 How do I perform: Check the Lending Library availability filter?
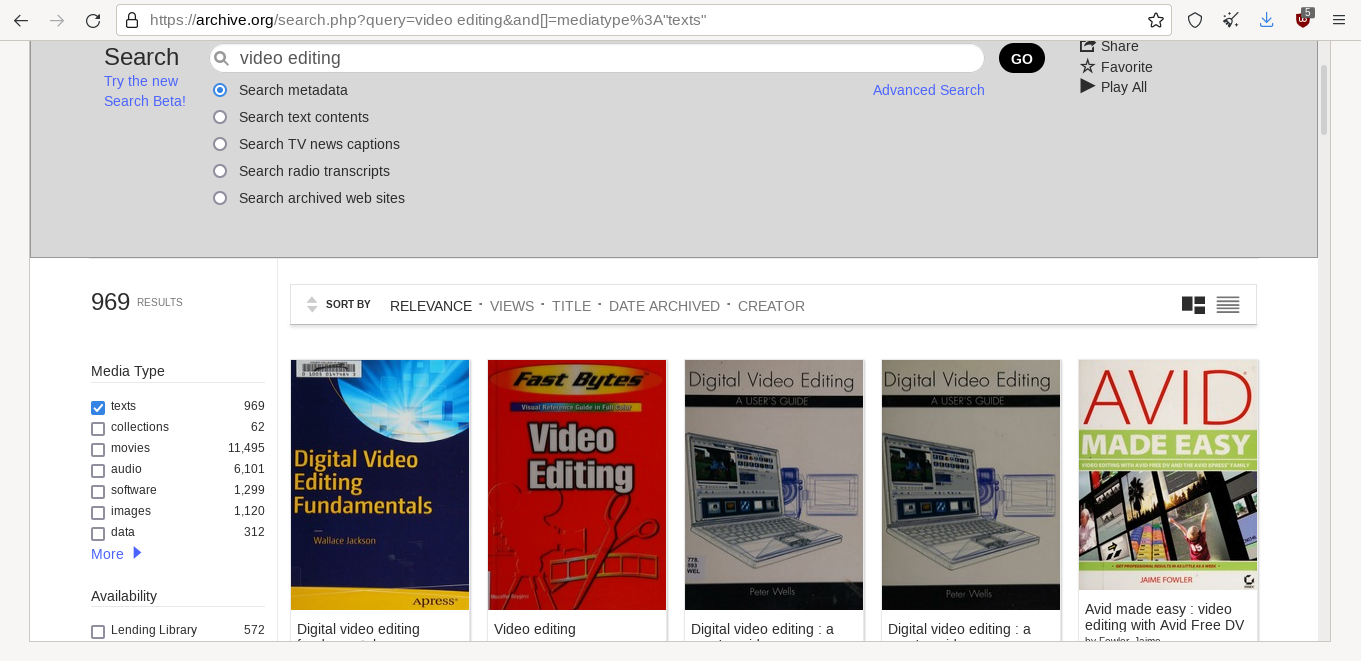98,631
